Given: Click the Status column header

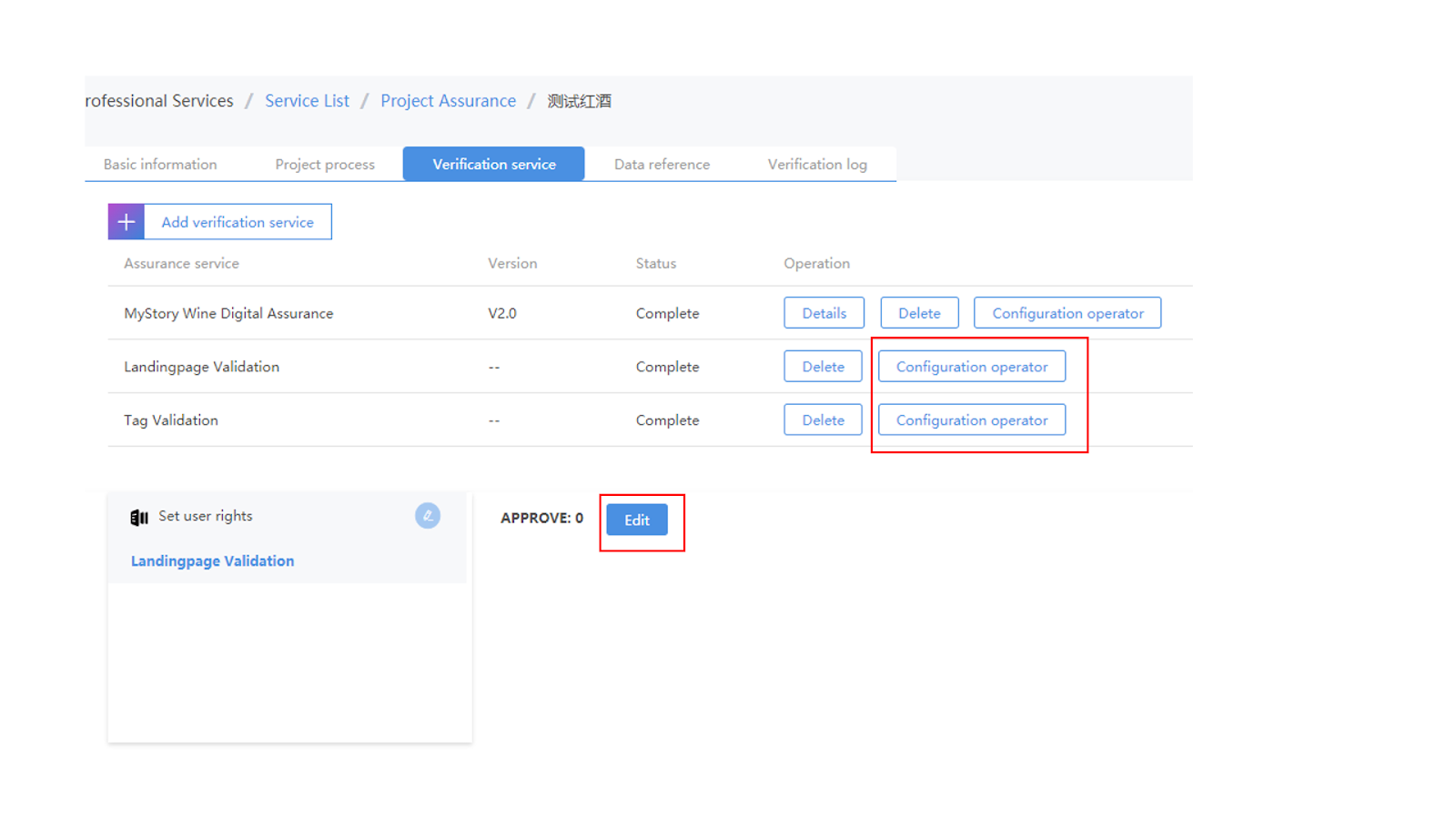Looking at the screenshot, I should 656,263.
